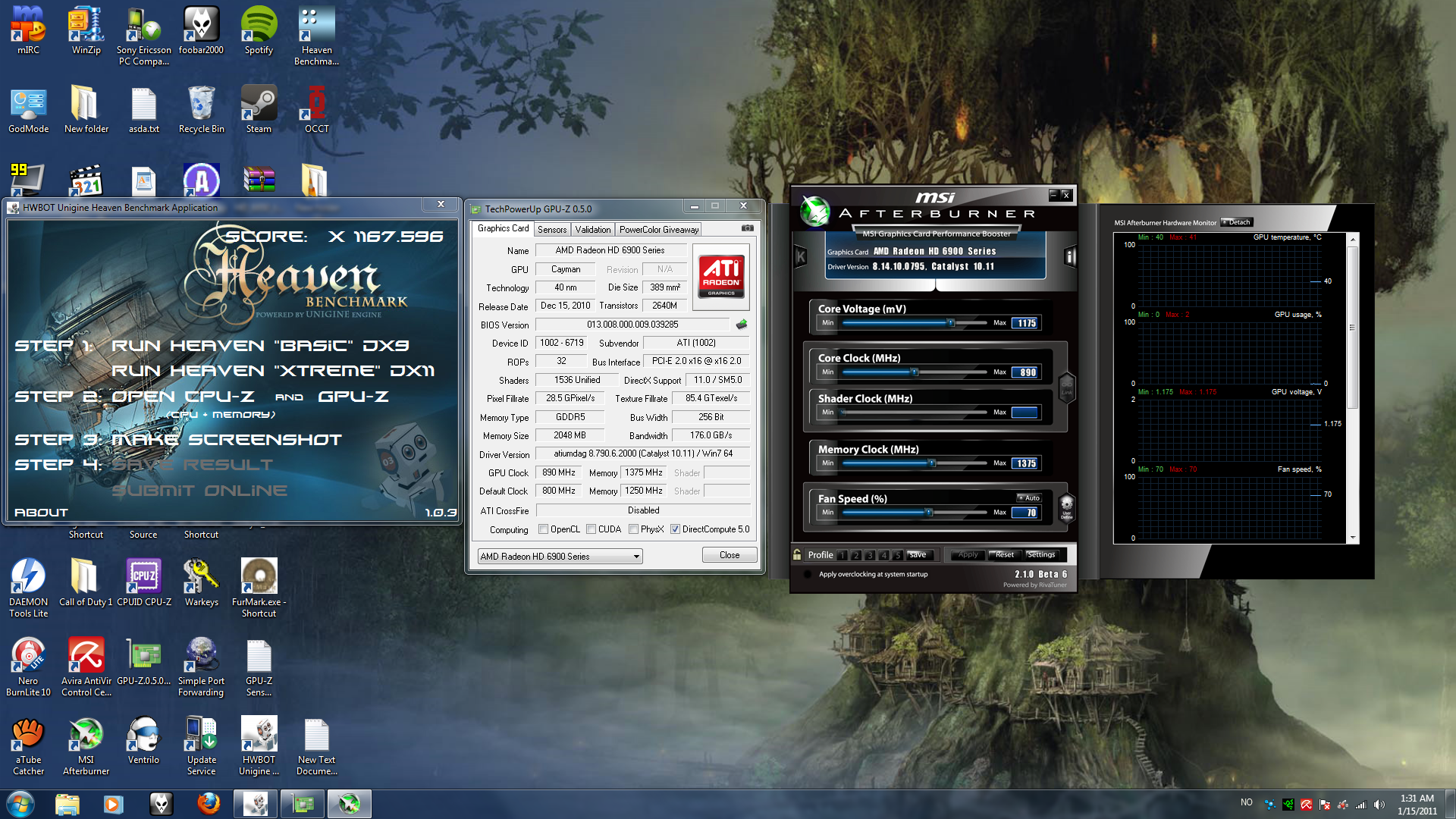The image size is (1456, 819).
Task: Open the FurMark.exe shortcut
Action: coord(259,588)
